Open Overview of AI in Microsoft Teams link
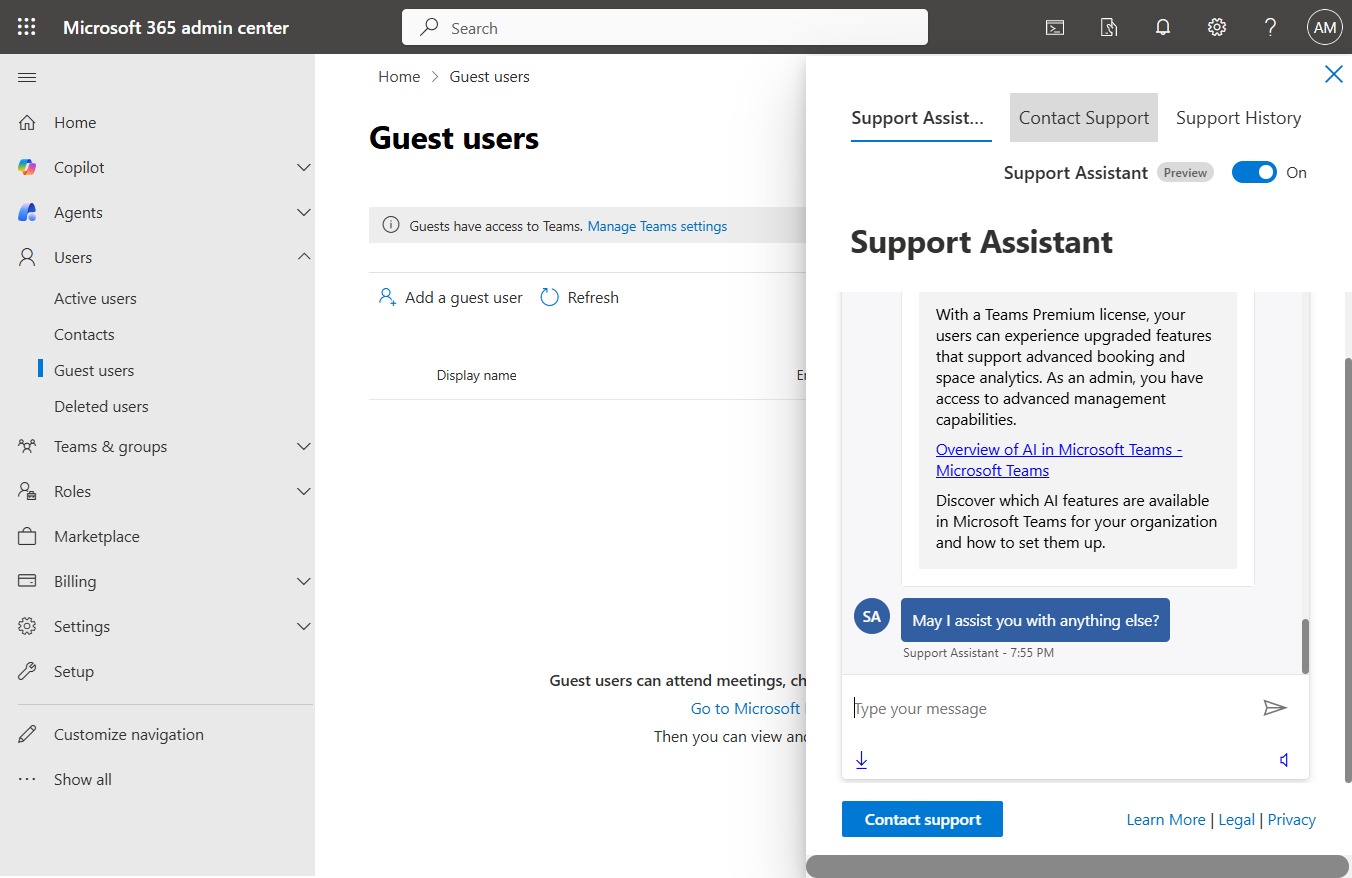Image resolution: width=1352 pixels, height=878 pixels. (1059, 460)
